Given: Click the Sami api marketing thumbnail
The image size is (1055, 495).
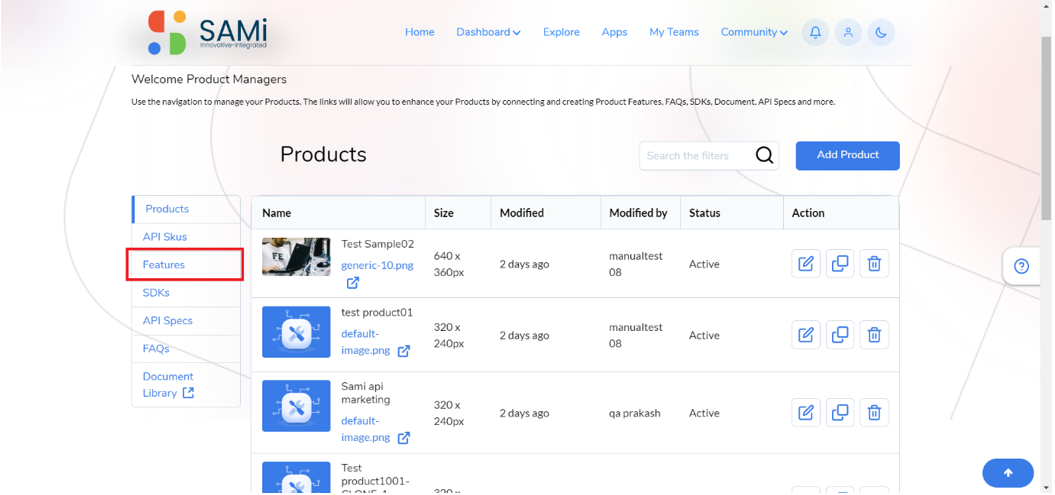Looking at the screenshot, I should pyautogui.click(x=296, y=406).
